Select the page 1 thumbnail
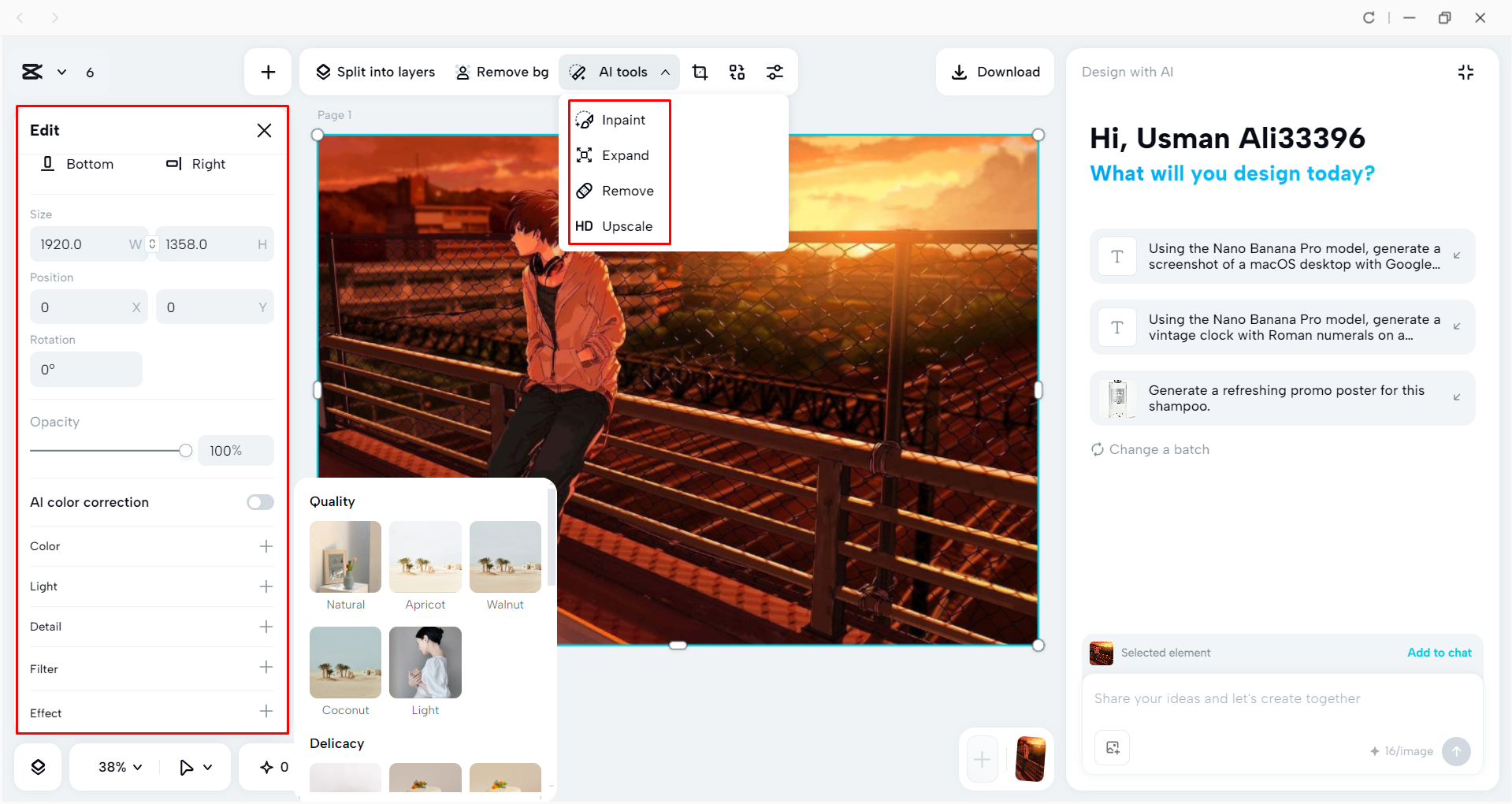This screenshot has width=1512, height=804. 1031,759
